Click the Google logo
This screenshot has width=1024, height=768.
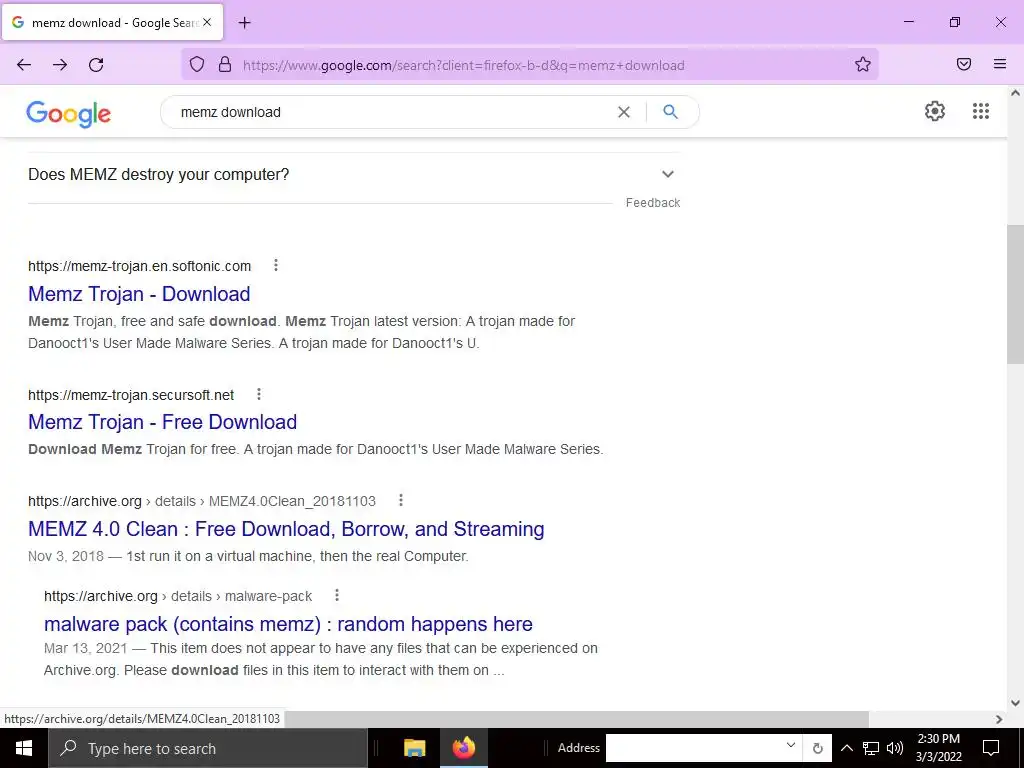(69, 114)
